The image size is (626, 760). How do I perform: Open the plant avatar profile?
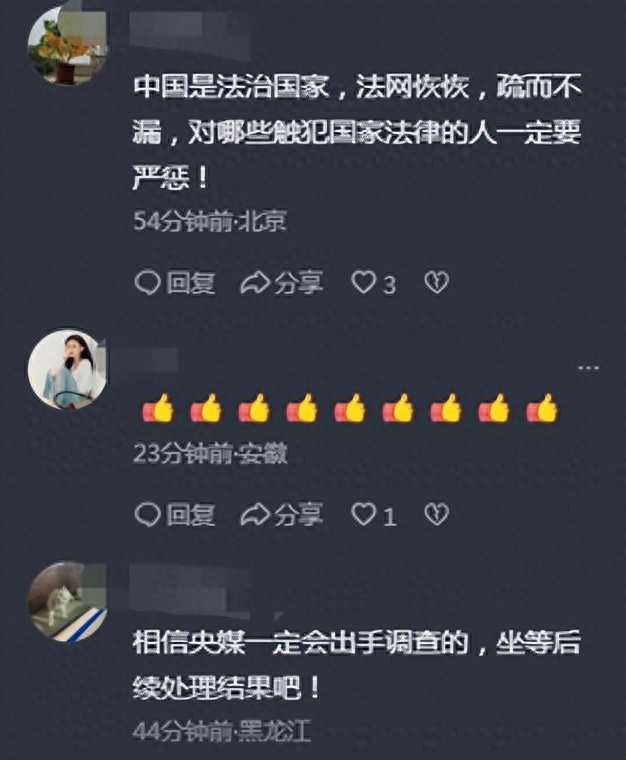pos(67,47)
